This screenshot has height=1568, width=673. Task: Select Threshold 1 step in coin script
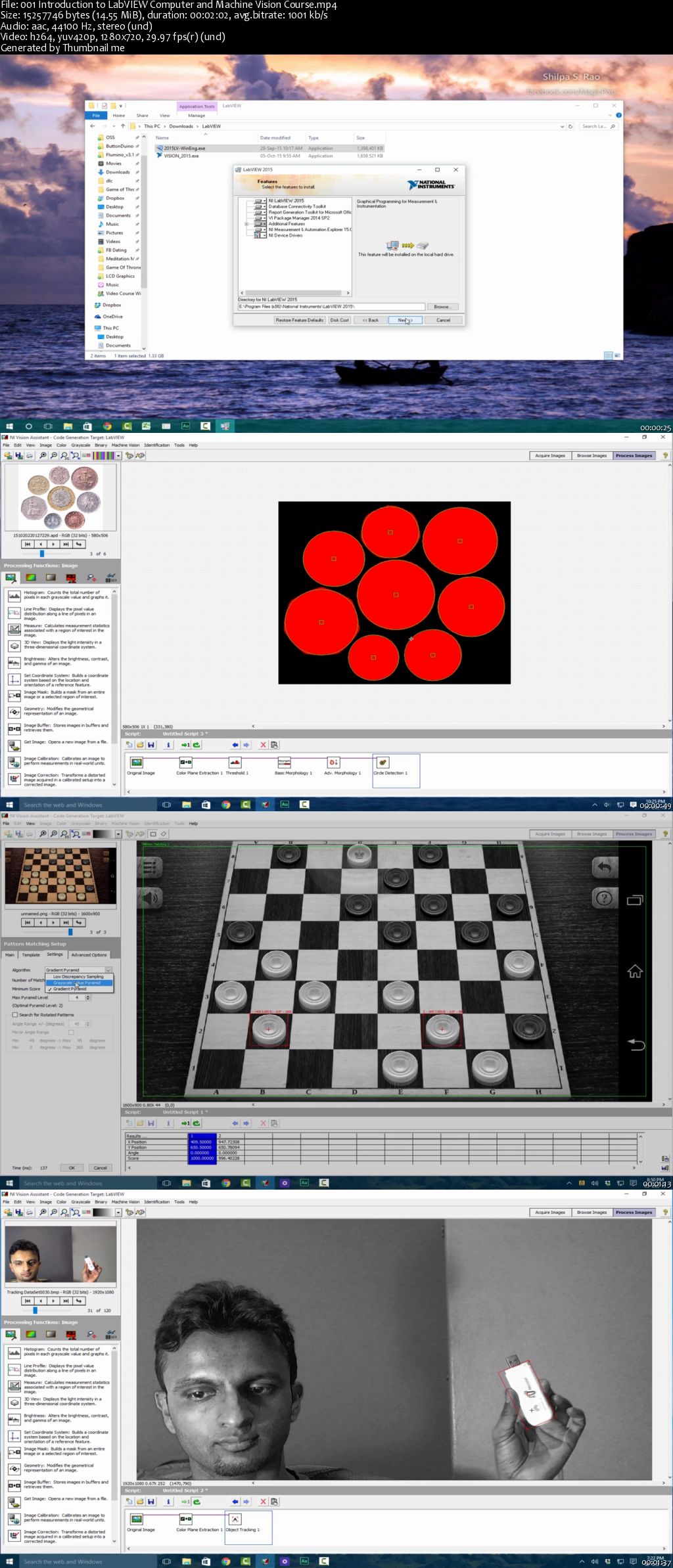pyautogui.click(x=235, y=762)
